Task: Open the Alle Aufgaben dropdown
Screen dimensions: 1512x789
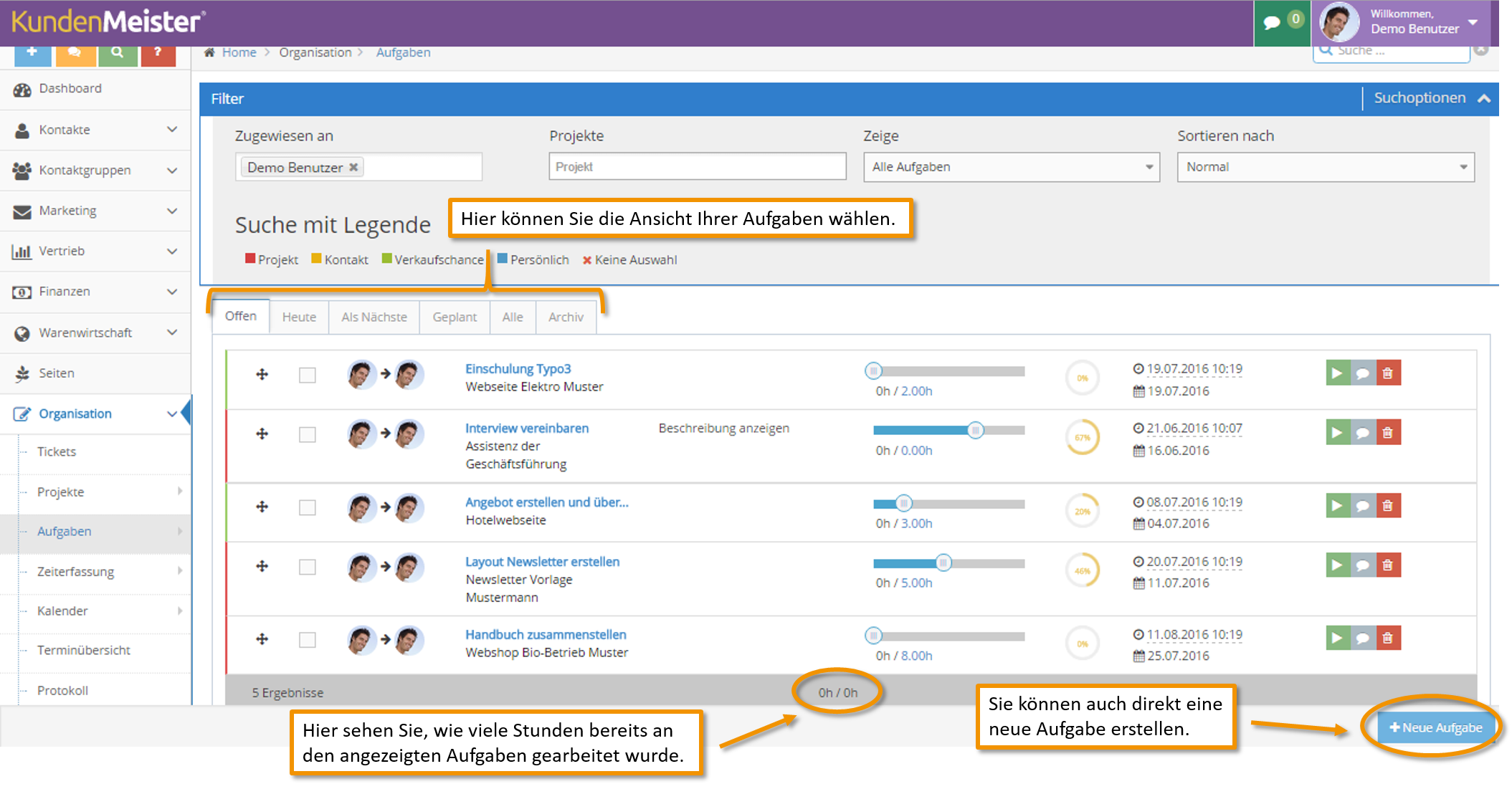Action: (x=1012, y=167)
